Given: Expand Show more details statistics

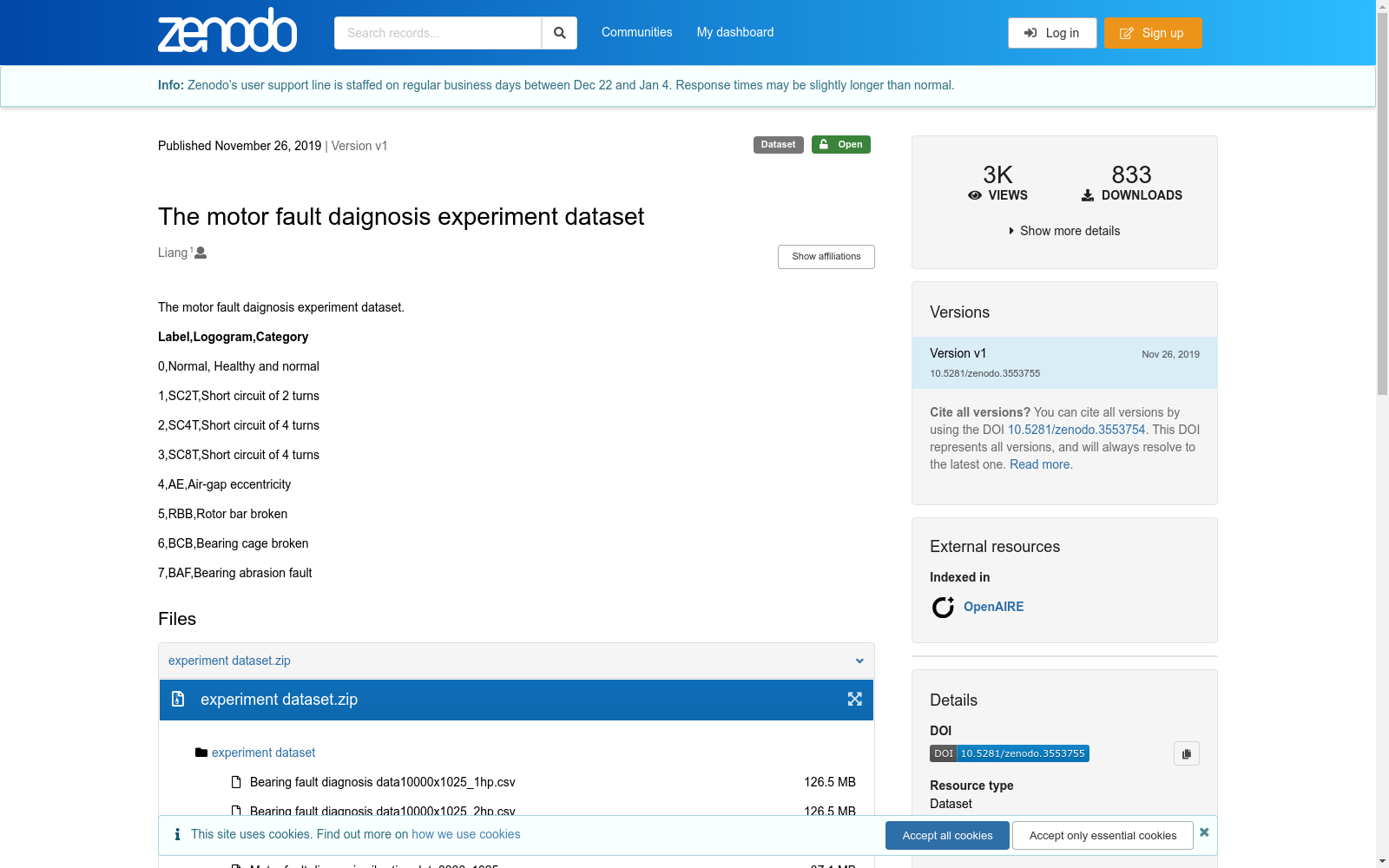Looking at the screenshot, I should (1064, 231).
